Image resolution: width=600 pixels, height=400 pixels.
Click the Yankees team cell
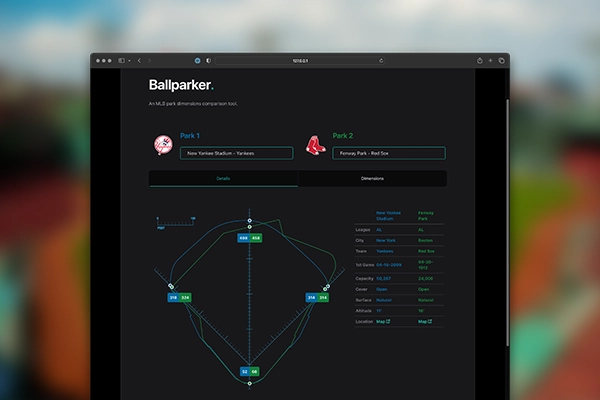tap(385, 251)
